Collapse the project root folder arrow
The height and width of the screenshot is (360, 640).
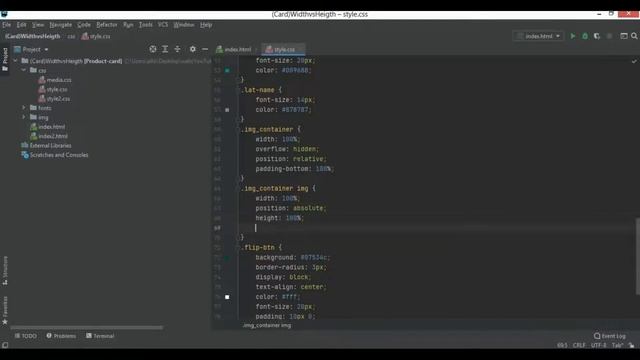pos(16,61)
